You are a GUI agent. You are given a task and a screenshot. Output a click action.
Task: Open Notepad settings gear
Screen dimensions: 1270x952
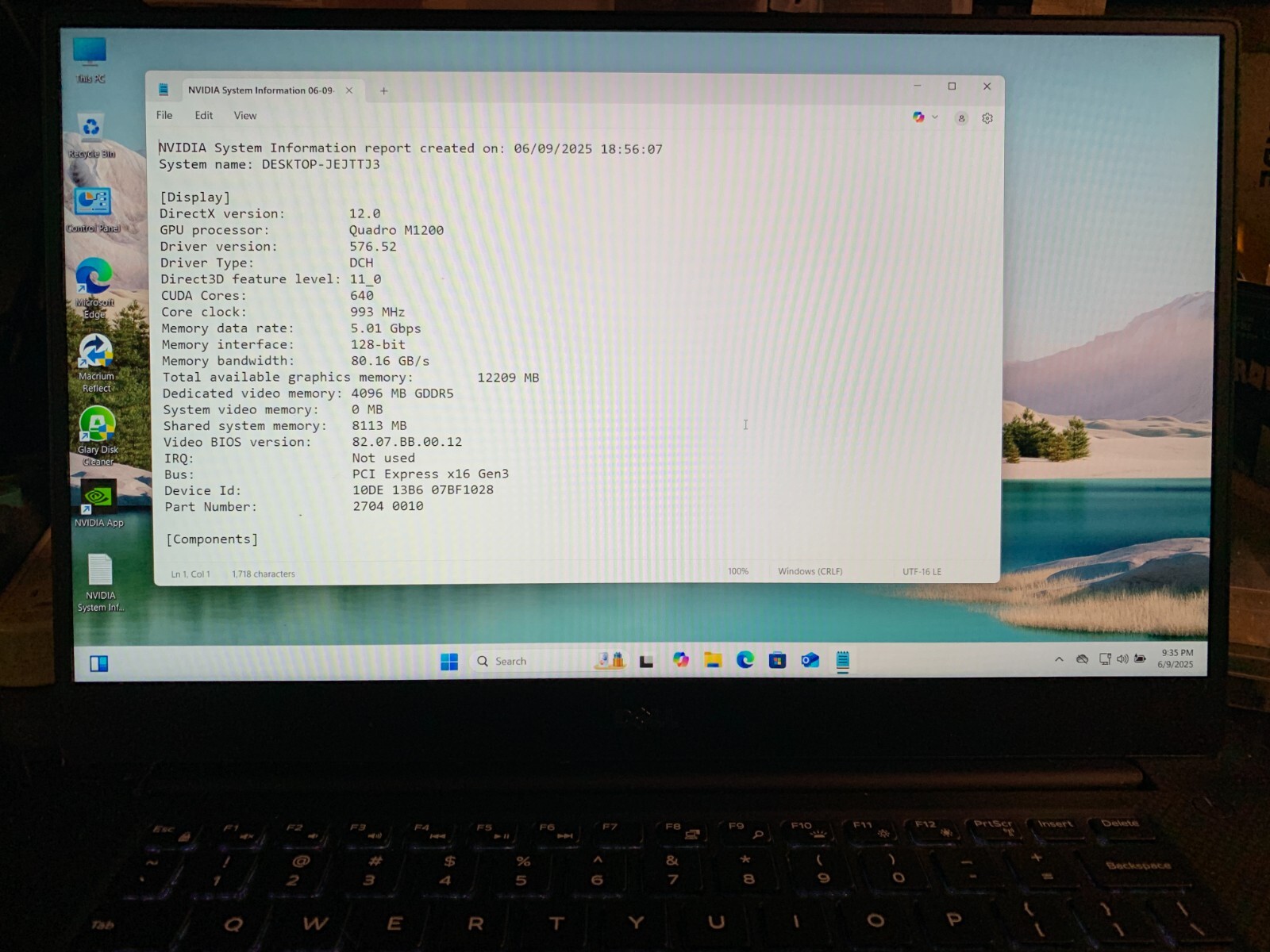(987, 118)
